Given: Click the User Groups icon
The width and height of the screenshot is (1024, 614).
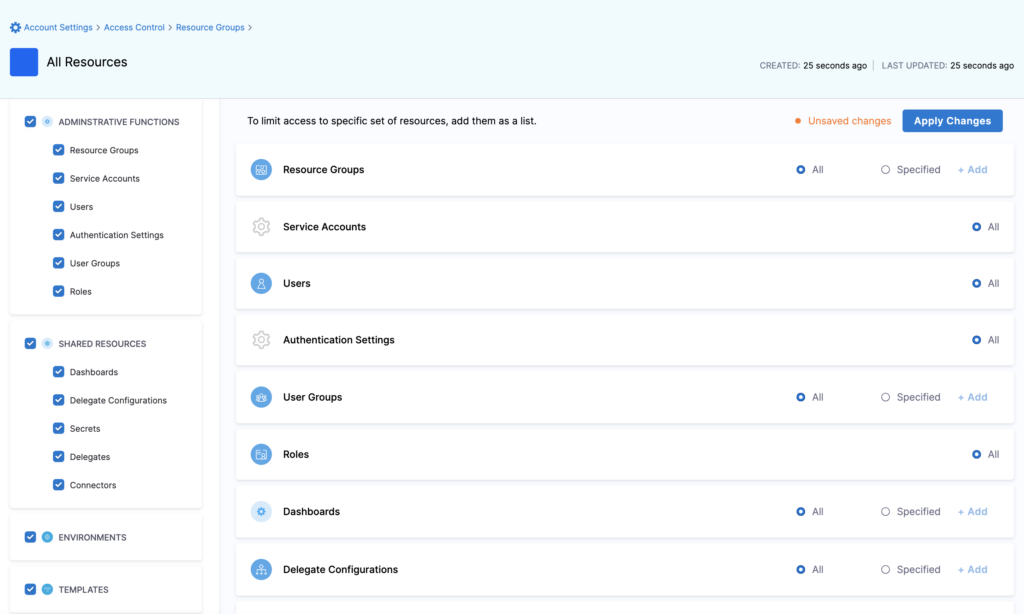Looking at the screenshot, I should [261, 397].
